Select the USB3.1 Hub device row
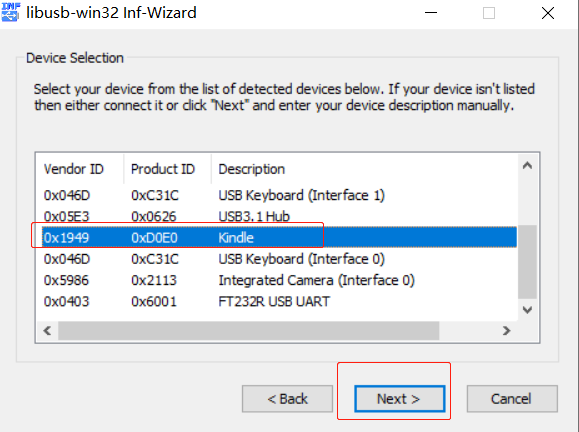 click(x=279, y=216)
